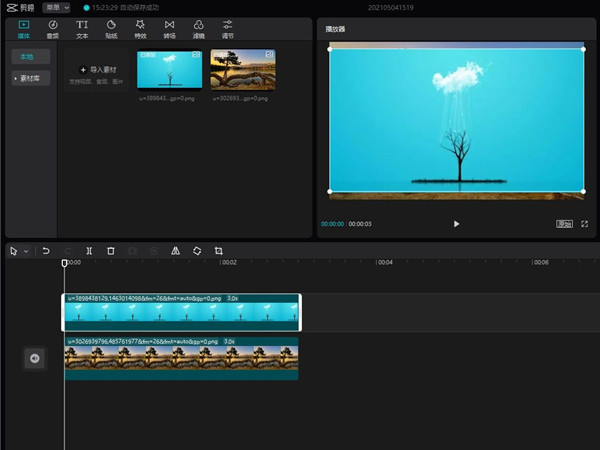Viewport: 600px width, 450px height.
Task: Open the 贴纸 stickers panel icon
Action: pyautogui.click(x=111, y=27)
